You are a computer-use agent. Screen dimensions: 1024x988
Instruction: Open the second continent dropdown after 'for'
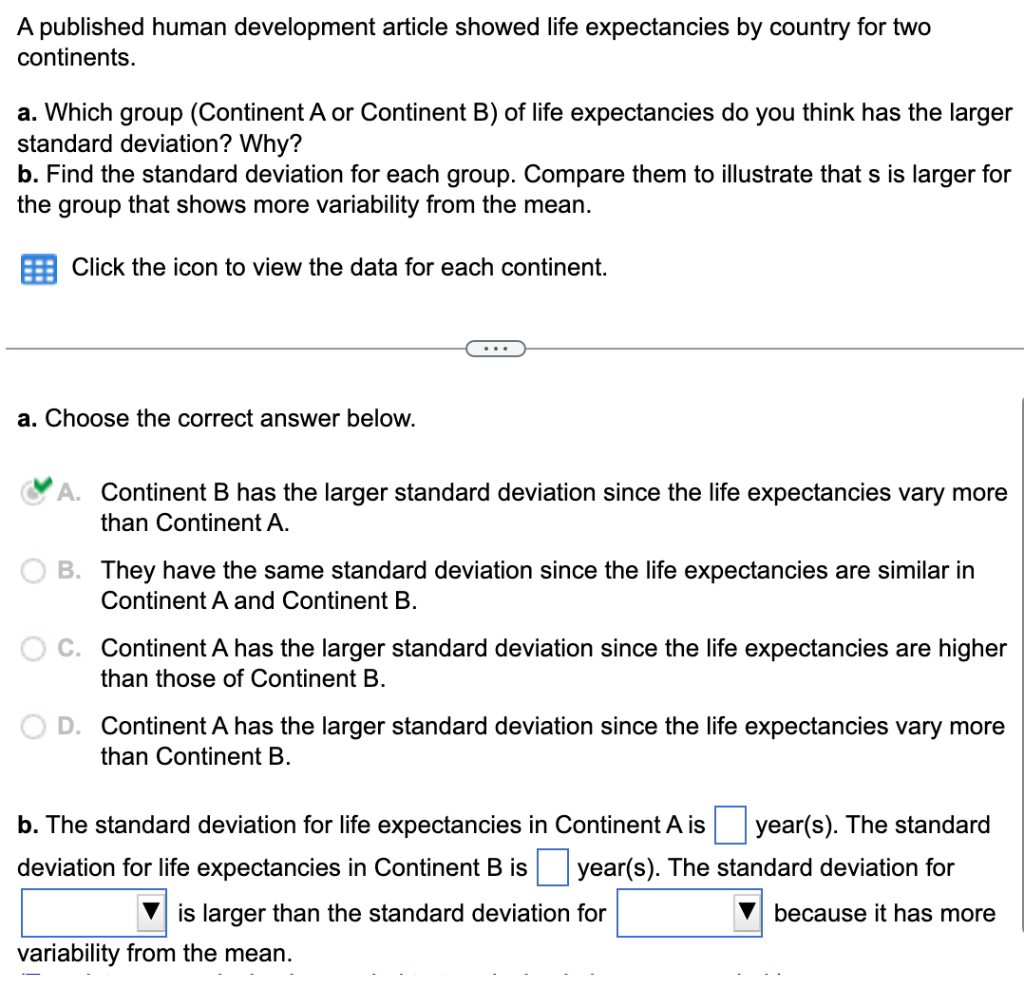click(689, 912)
